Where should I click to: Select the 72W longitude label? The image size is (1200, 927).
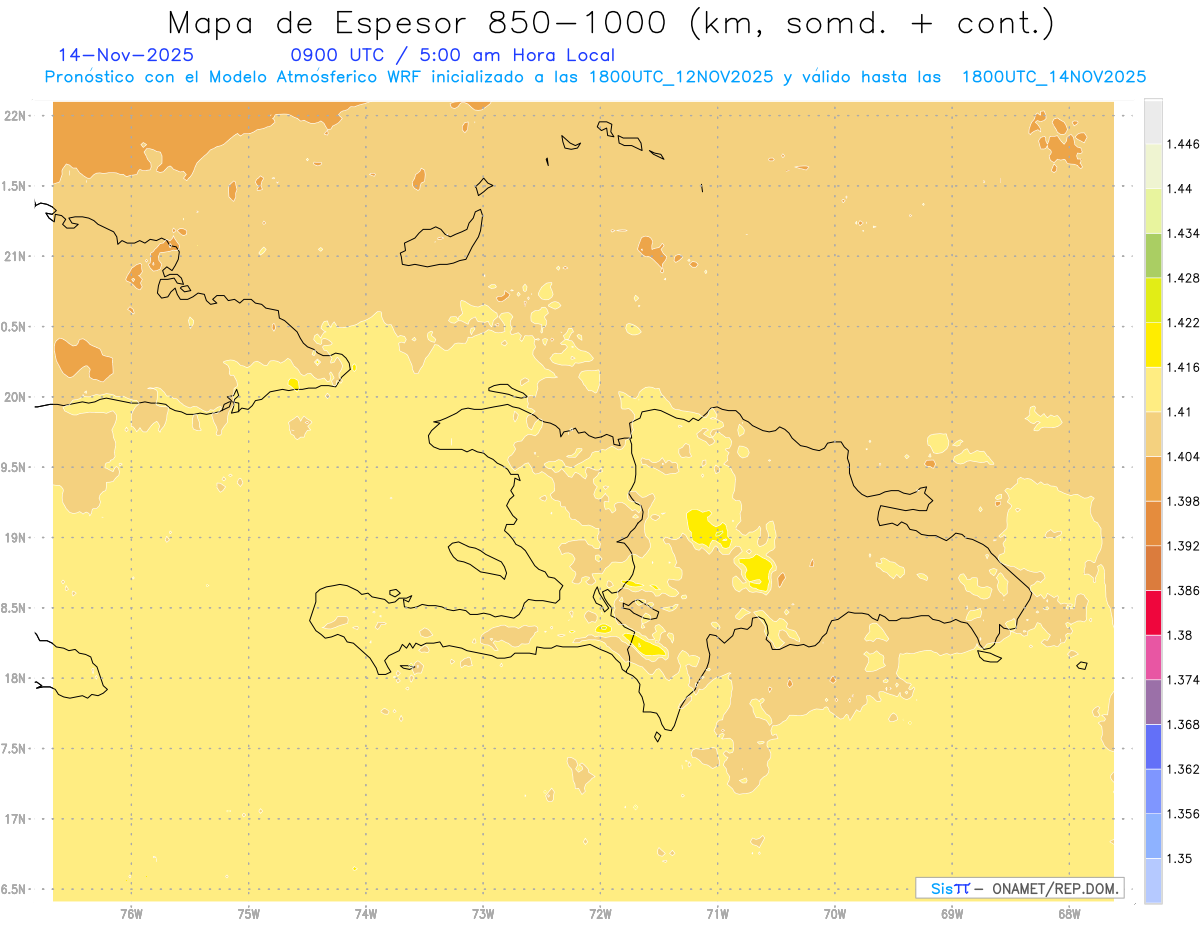click(x=600, y=914)
